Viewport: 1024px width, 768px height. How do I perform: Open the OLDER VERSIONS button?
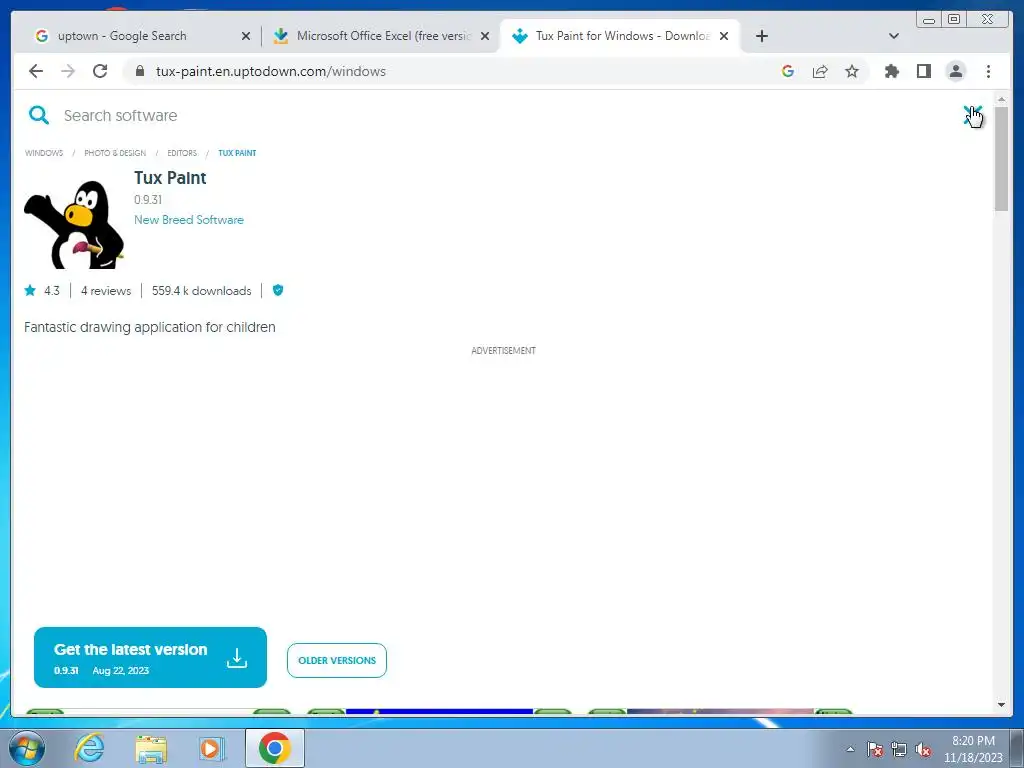337,660
